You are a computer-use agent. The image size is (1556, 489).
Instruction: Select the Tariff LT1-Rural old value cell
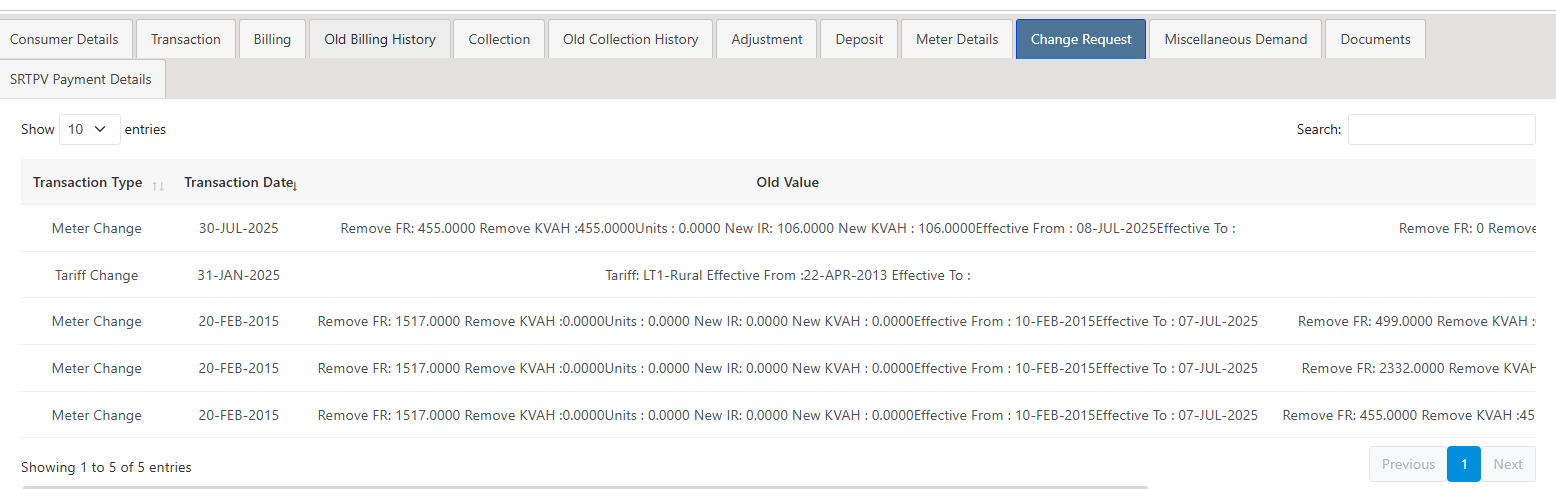click(788, 275)
